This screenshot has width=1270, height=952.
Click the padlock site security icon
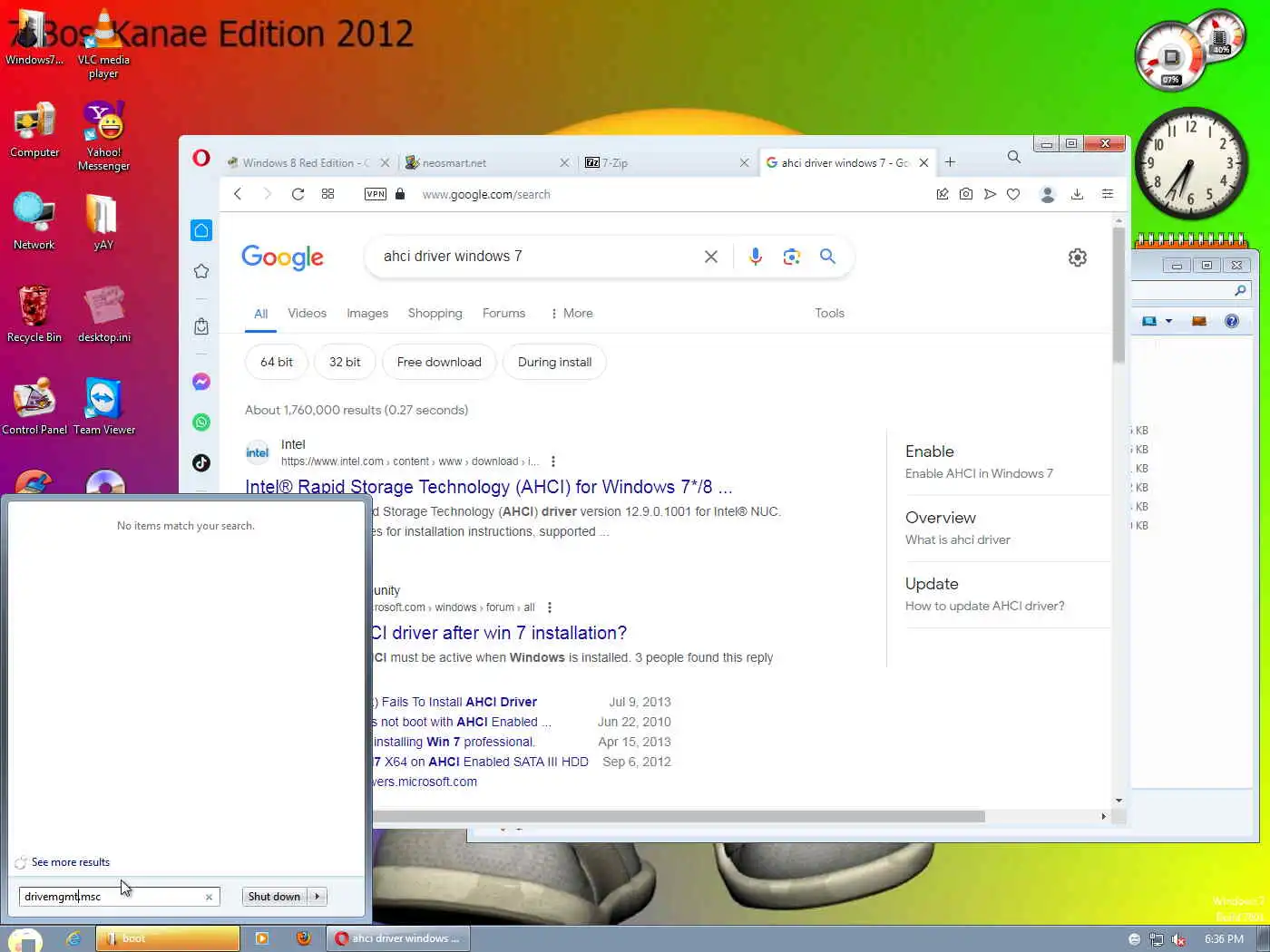400,194
